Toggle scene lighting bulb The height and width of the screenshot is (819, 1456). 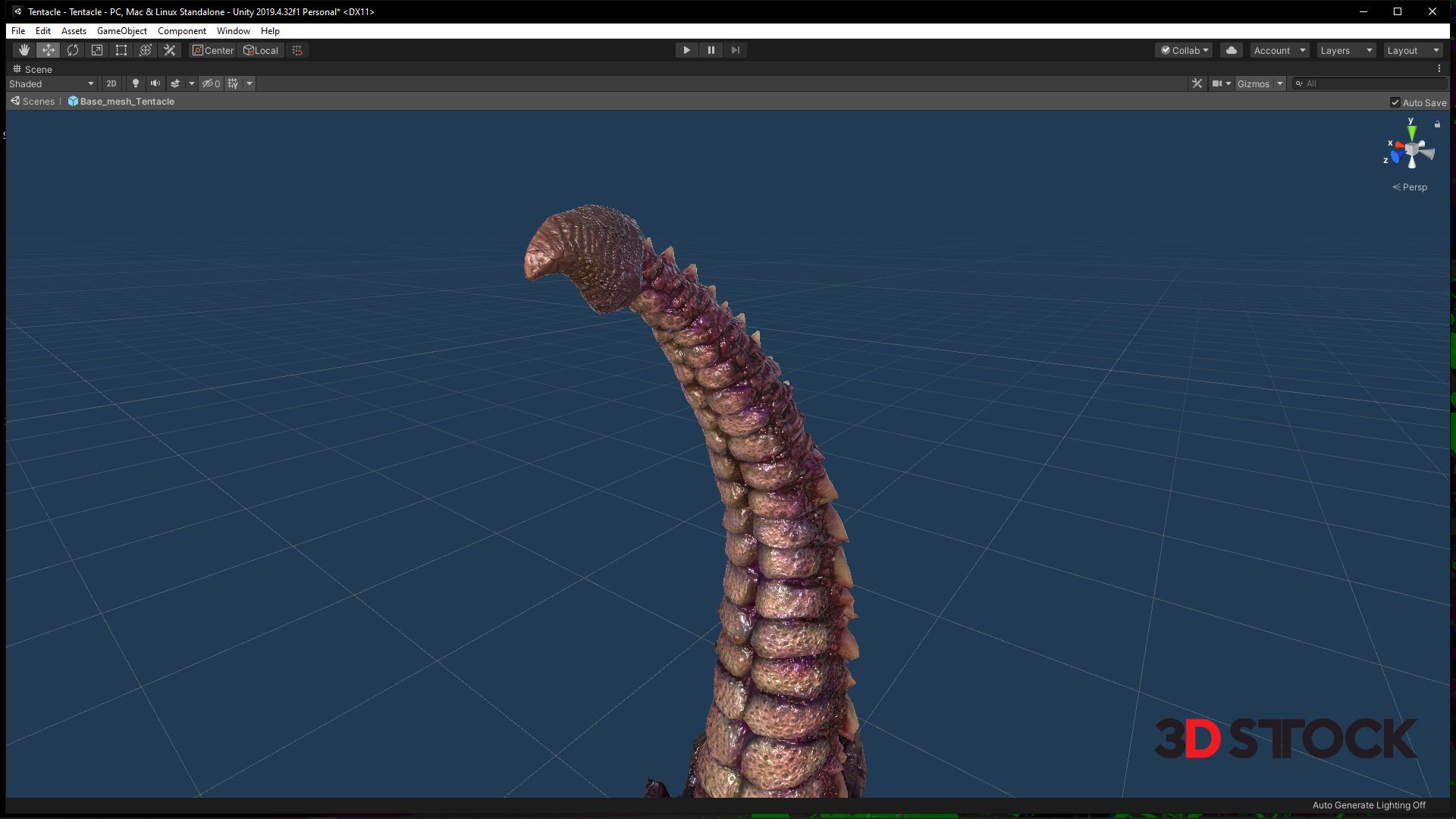pyautogui.click(x=136, y=83)
